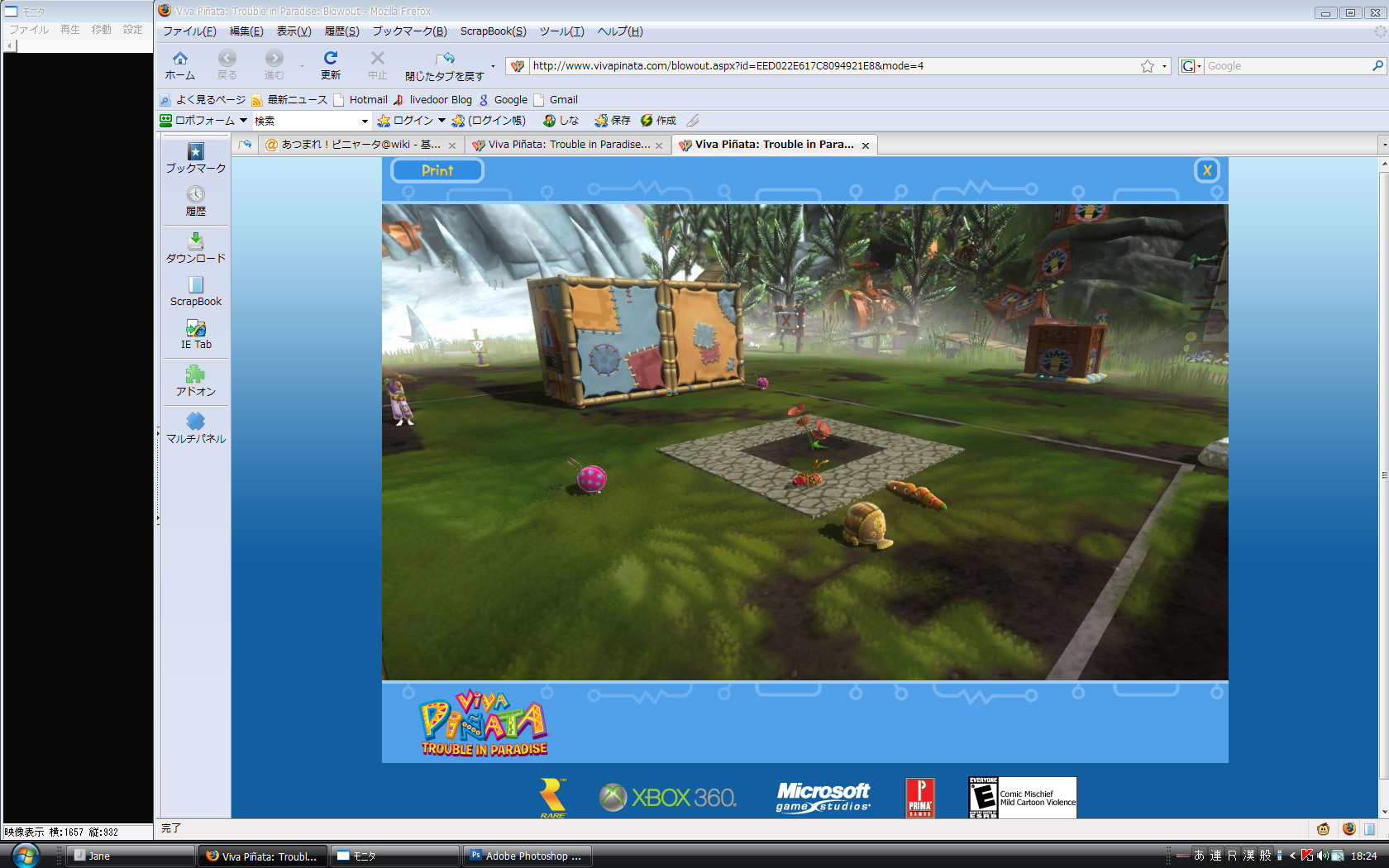Viewport: 1389px width, 868px height.
Task: Open the 表示(V) menu
Action: [294, 31]
